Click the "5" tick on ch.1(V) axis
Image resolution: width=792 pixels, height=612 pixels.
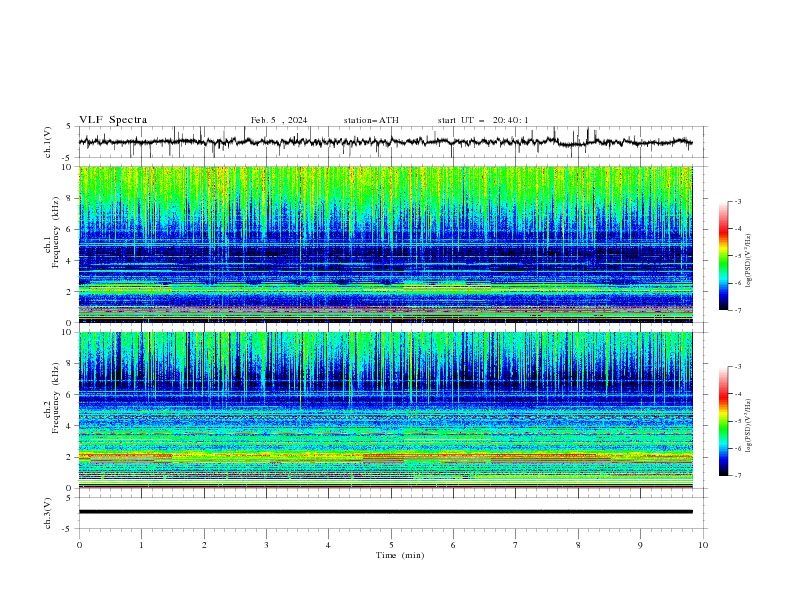(x=69, y=127)
